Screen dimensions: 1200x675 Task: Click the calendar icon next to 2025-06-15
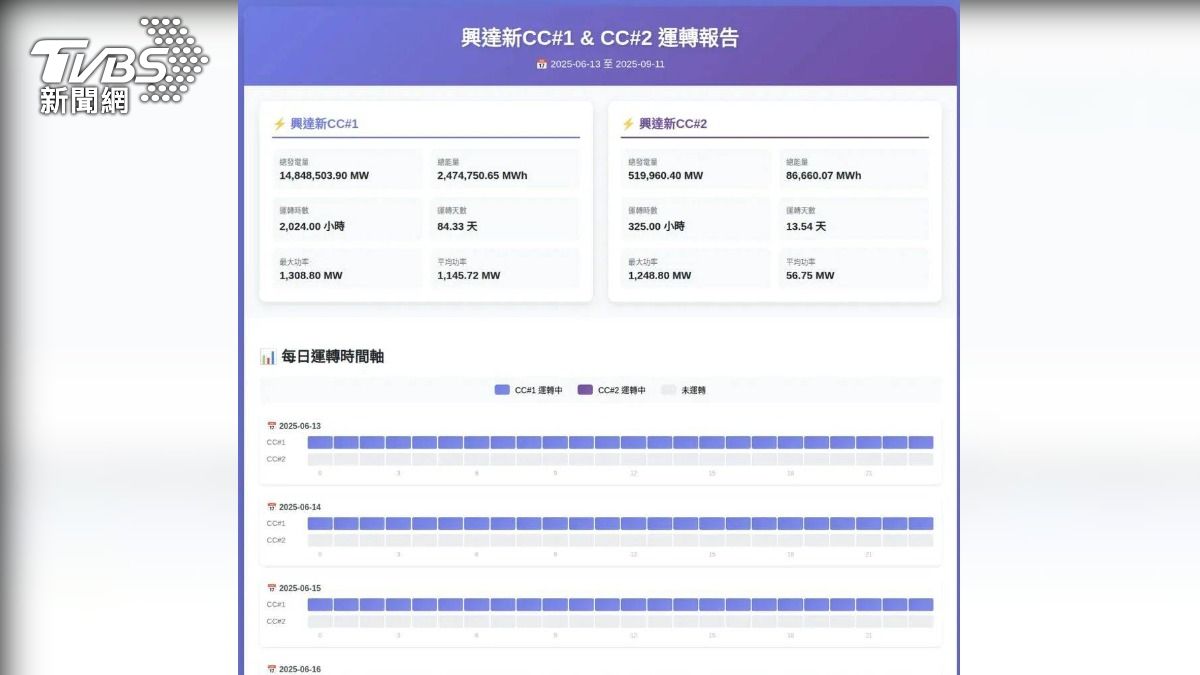pyautogui.click(x=272, y=588)
